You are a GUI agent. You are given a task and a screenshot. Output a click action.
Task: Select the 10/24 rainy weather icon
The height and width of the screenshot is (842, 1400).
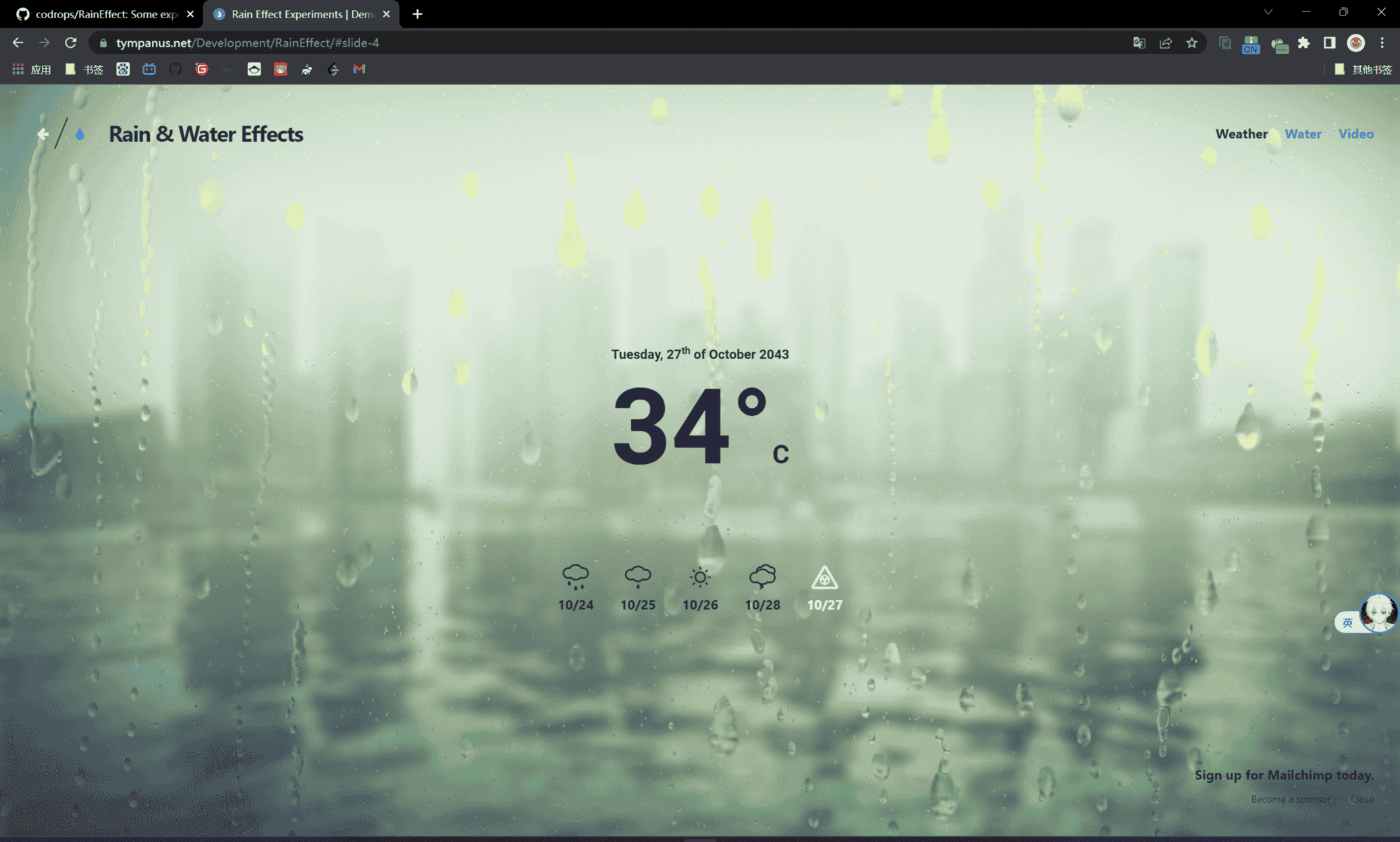click(x=575, y=577)
